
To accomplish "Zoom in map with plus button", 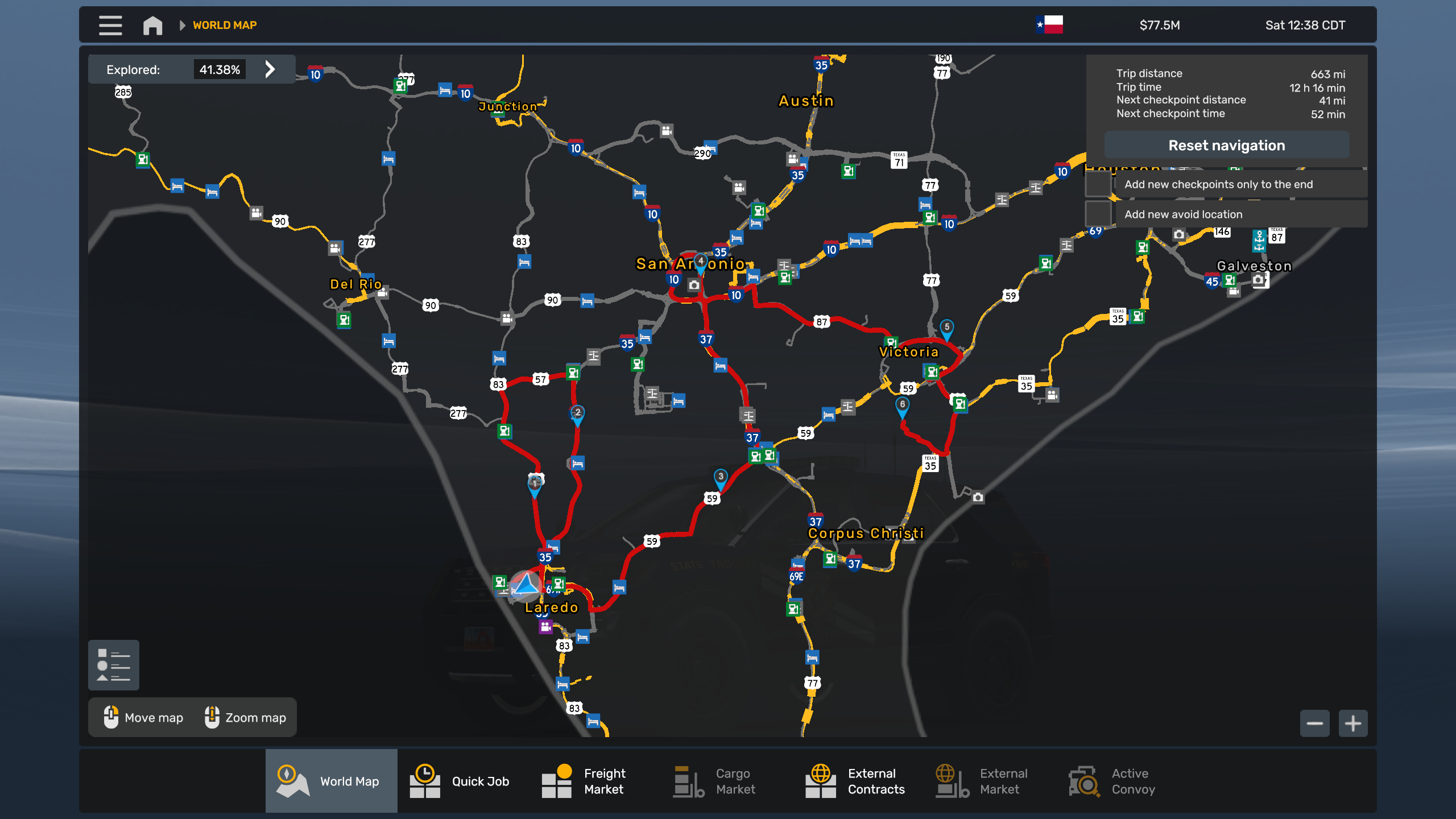I will (x=1352, y=723).
